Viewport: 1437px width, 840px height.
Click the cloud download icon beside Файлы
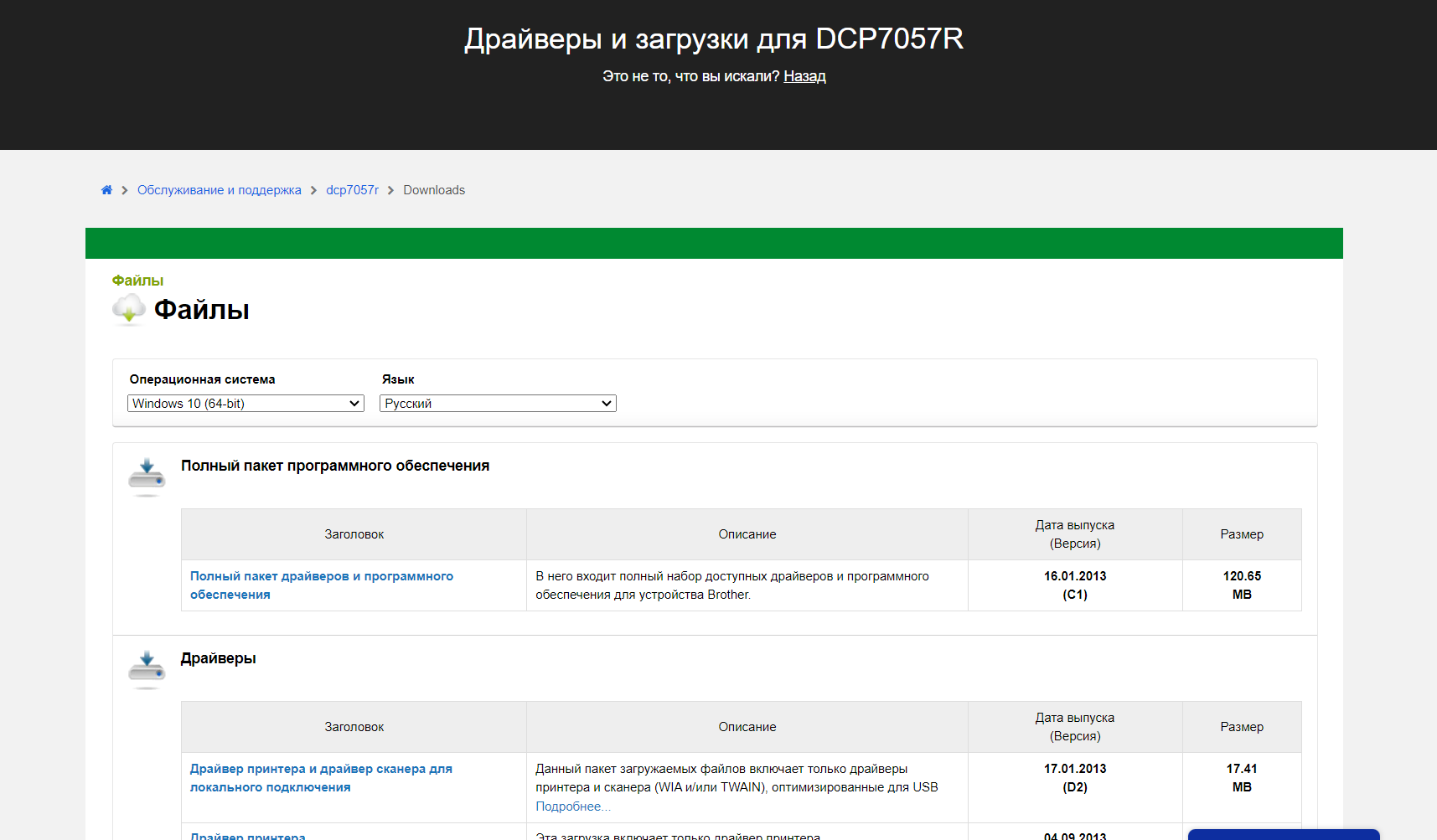point(129,309)
